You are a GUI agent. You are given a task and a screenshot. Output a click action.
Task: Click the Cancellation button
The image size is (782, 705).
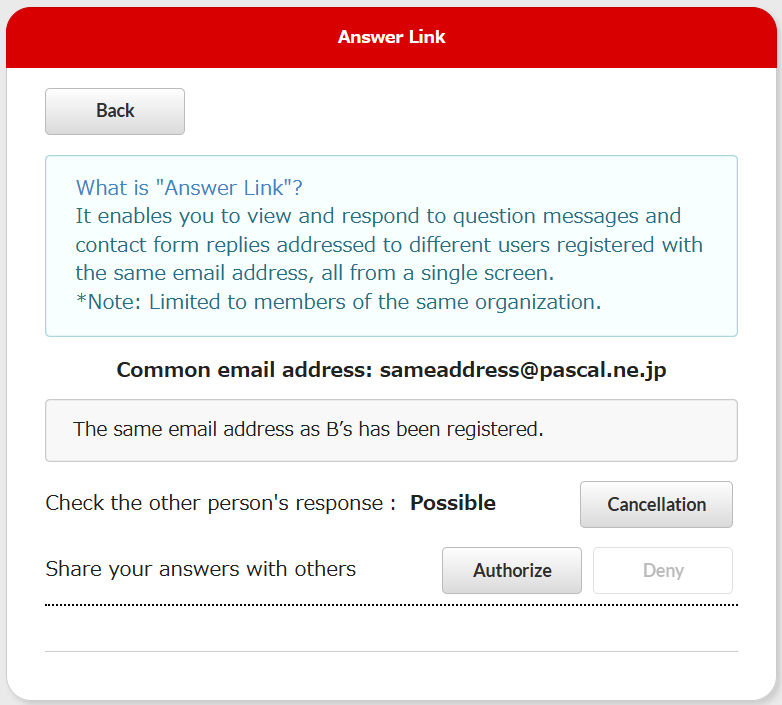(656, 504)
